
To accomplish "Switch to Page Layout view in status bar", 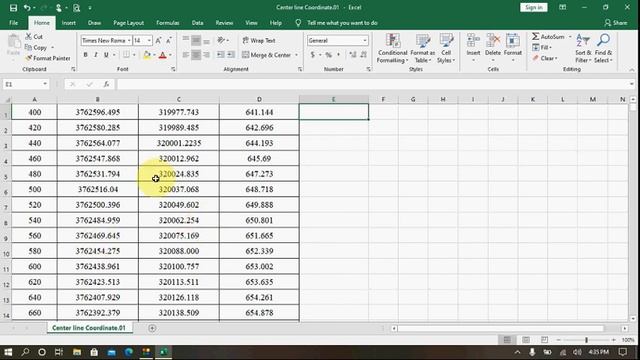I will [x=526, y=340].
